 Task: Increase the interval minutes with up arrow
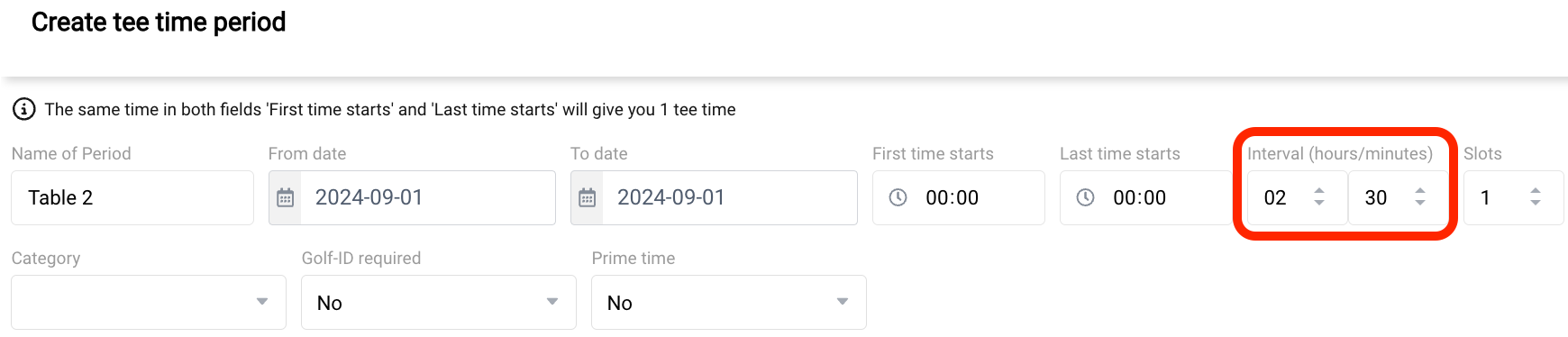coord(1420,191)
